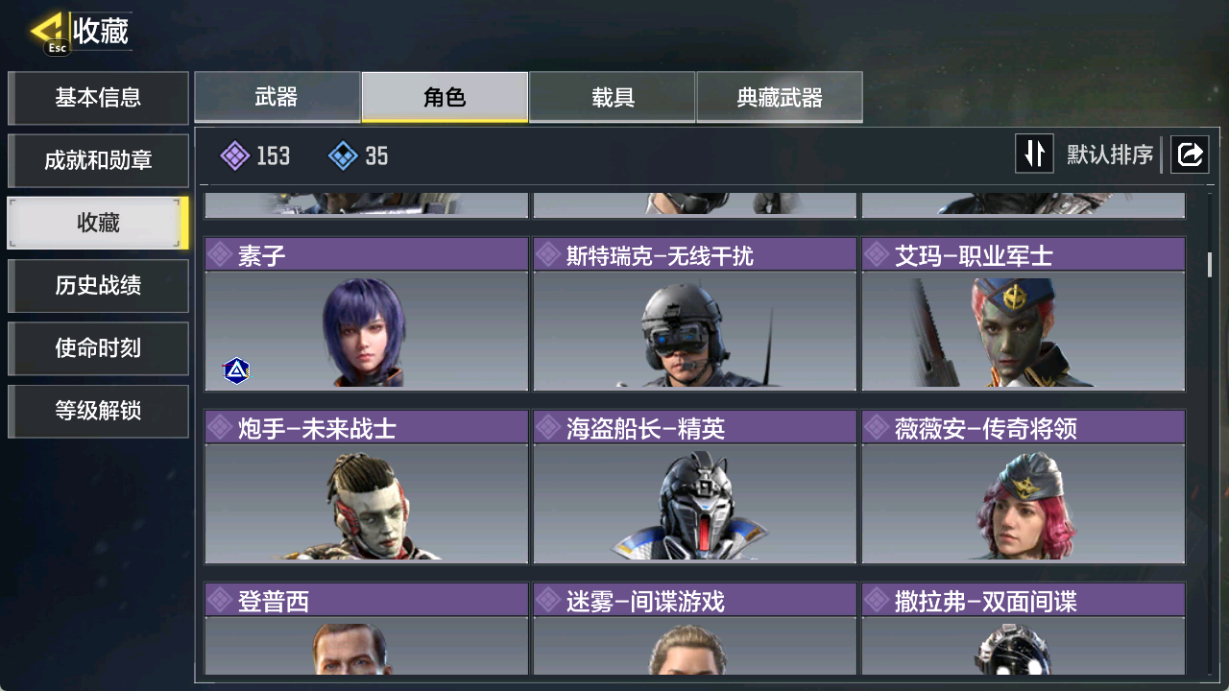This screenshot has height=691, width=1229.
Task: Open the 典藏武器 tab
Action: [x=780, y=97]
